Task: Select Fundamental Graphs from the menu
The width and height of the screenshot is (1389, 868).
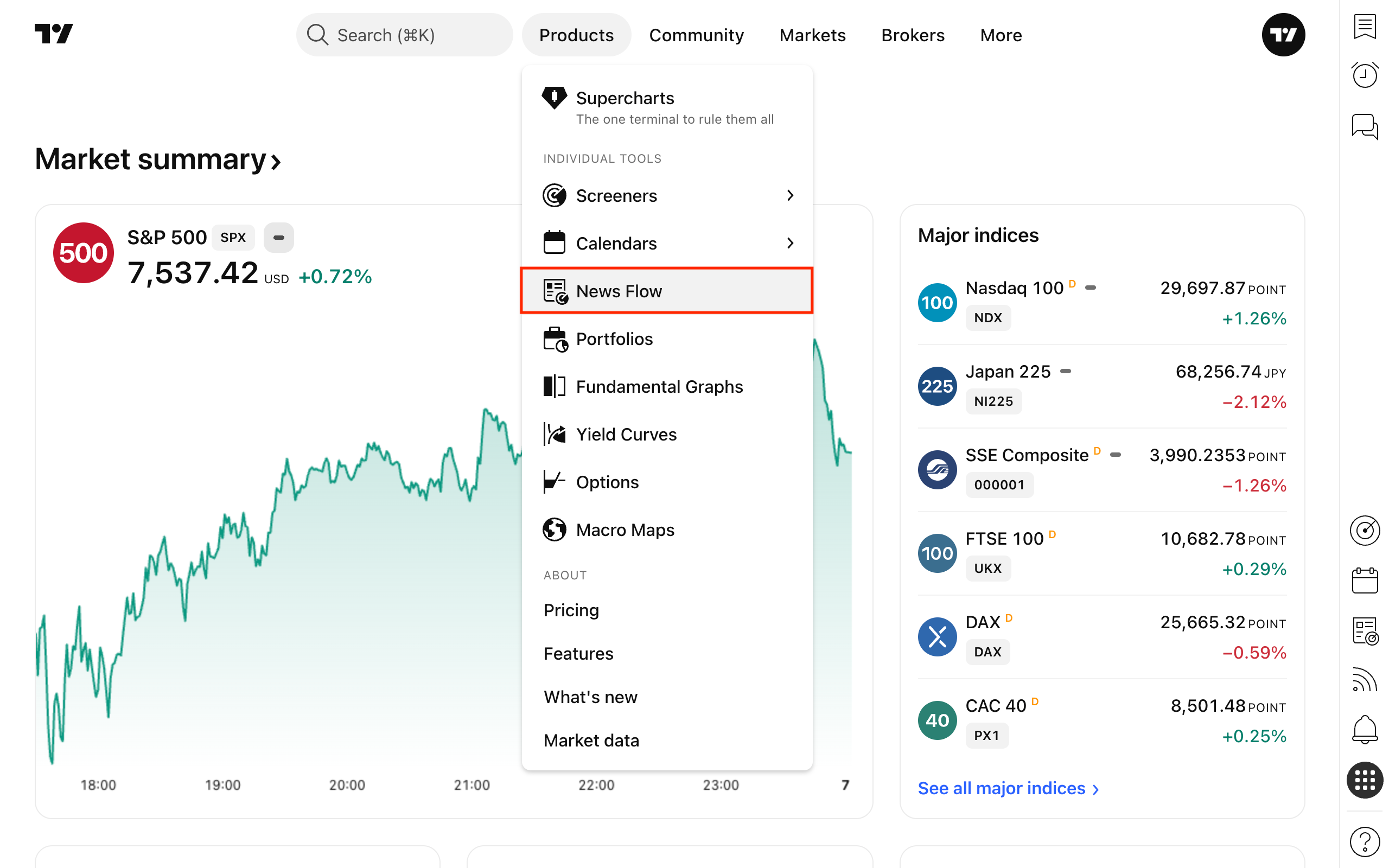Action: pos(666,386)
